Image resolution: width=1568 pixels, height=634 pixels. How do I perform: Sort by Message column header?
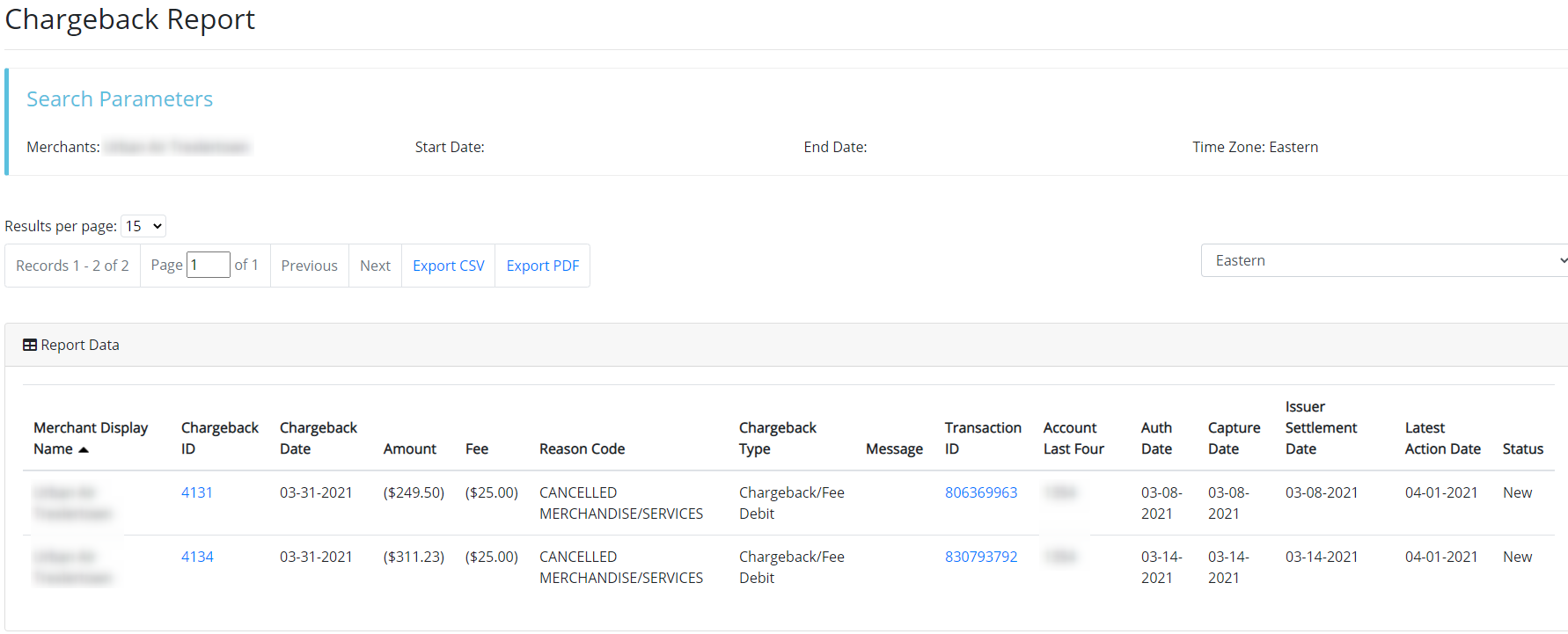tap(894, 448)
